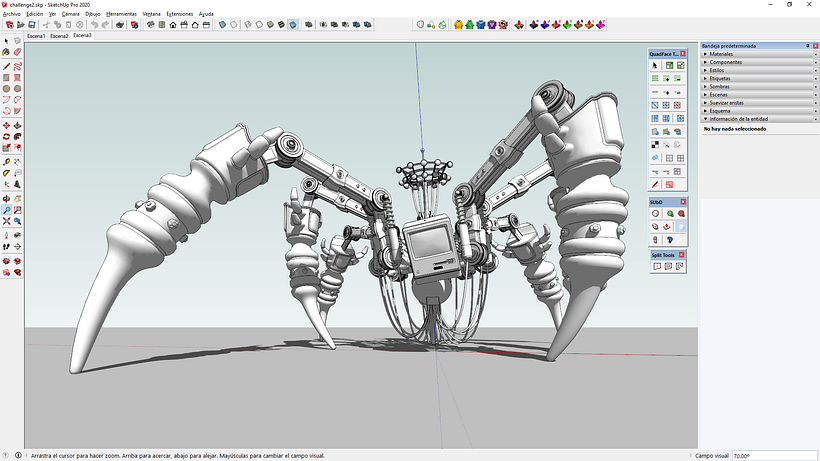Viewport: 820px width, 461px height.
Task: Pick the Paint Bucket tool
Action: [x=6, y=52]
